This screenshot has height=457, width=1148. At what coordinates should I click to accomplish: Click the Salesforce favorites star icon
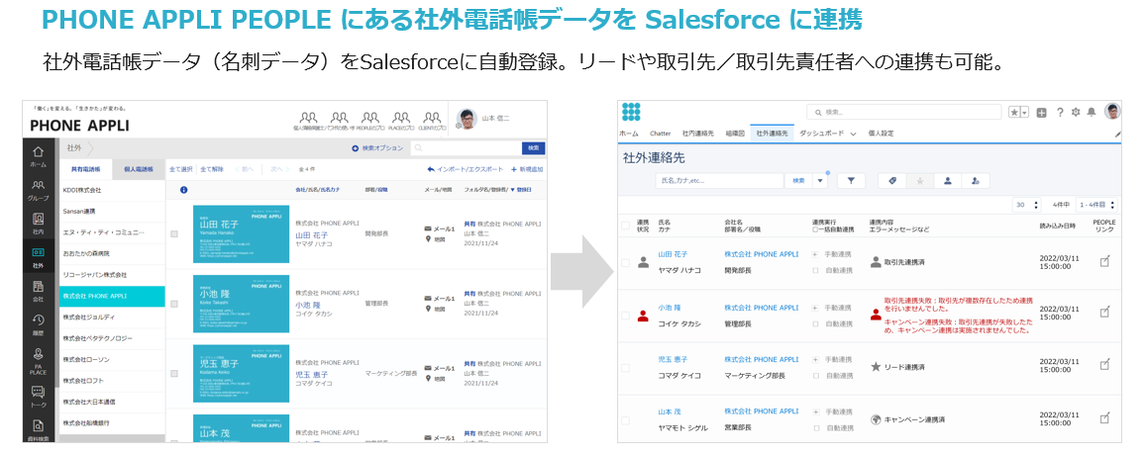coord(1014,112)
